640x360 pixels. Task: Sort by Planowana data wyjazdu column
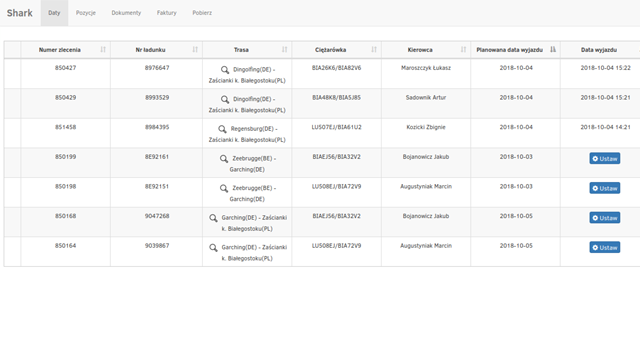pyautogui.click(x=516, y=50)
